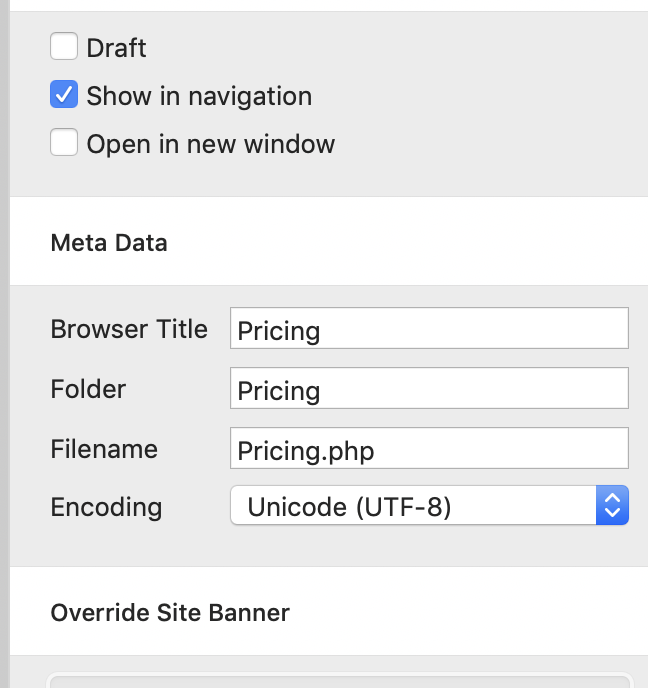This screenshot has height=688, width=648.
Task: Uncheck the Show in navigation checkbox
Action: tap(64, 96)
